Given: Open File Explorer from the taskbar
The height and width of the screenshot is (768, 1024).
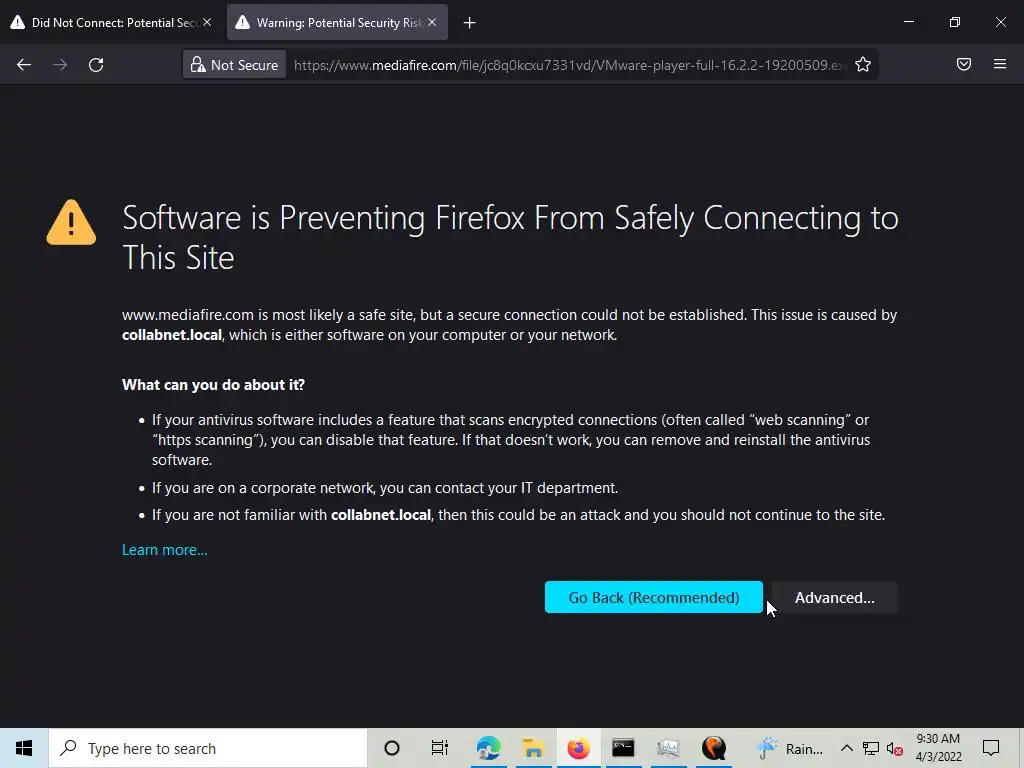Looking at the screenshot, I should pyautogui.click(x=533, y=748).
